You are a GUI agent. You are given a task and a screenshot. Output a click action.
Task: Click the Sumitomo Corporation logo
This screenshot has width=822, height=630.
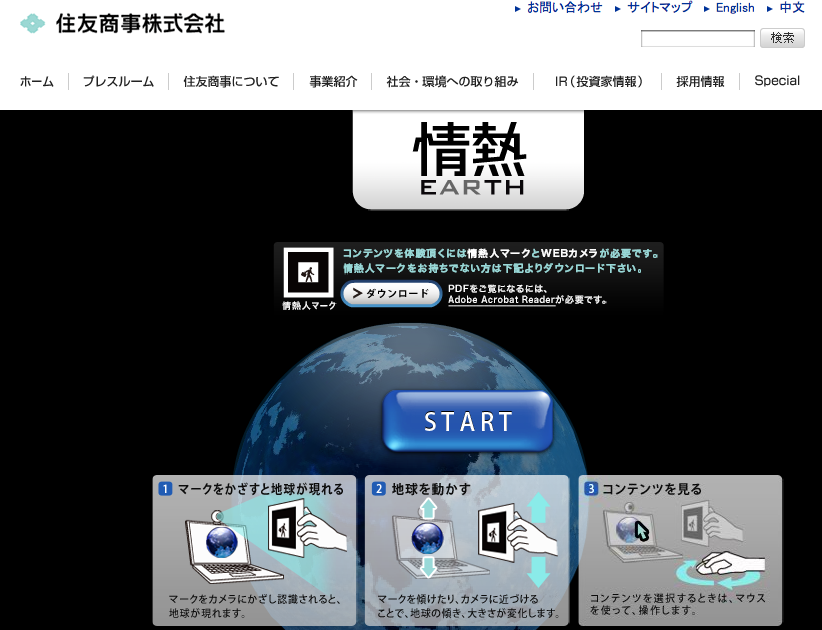click(x=122, y=24)
